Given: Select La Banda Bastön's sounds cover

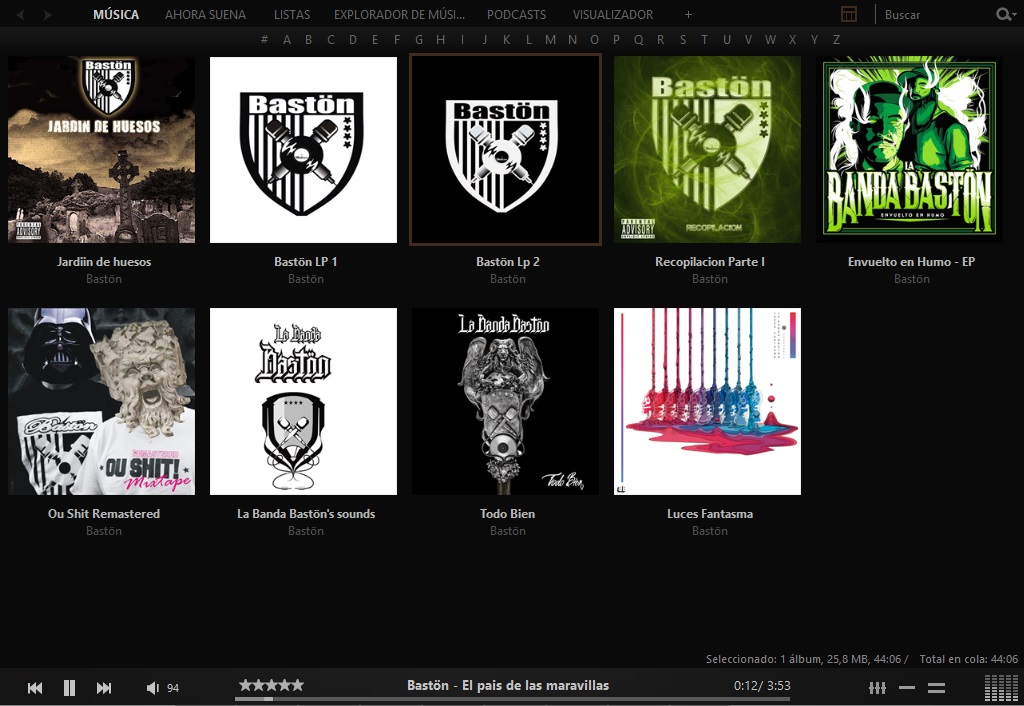Looking at the screenshot, I should click(303, 402).
